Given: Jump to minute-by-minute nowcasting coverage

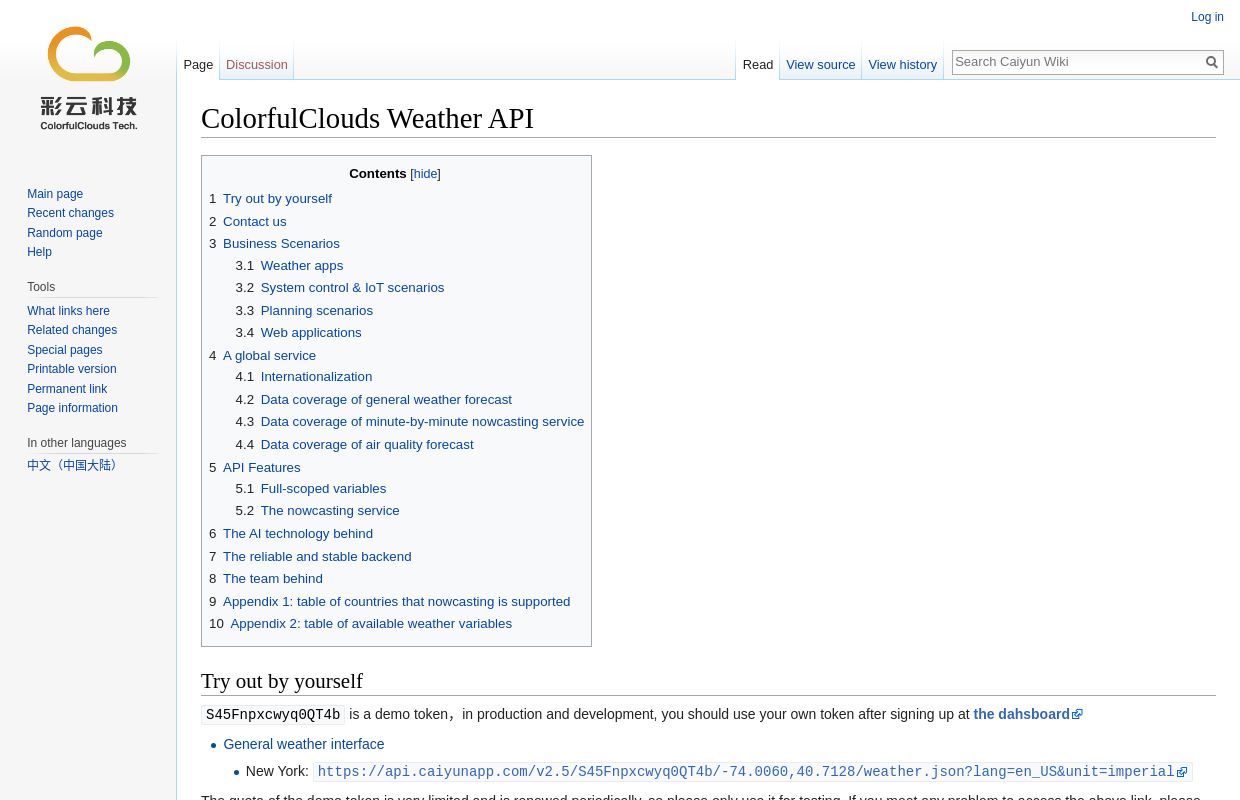Looking at the screenshot, I should 422,422.
